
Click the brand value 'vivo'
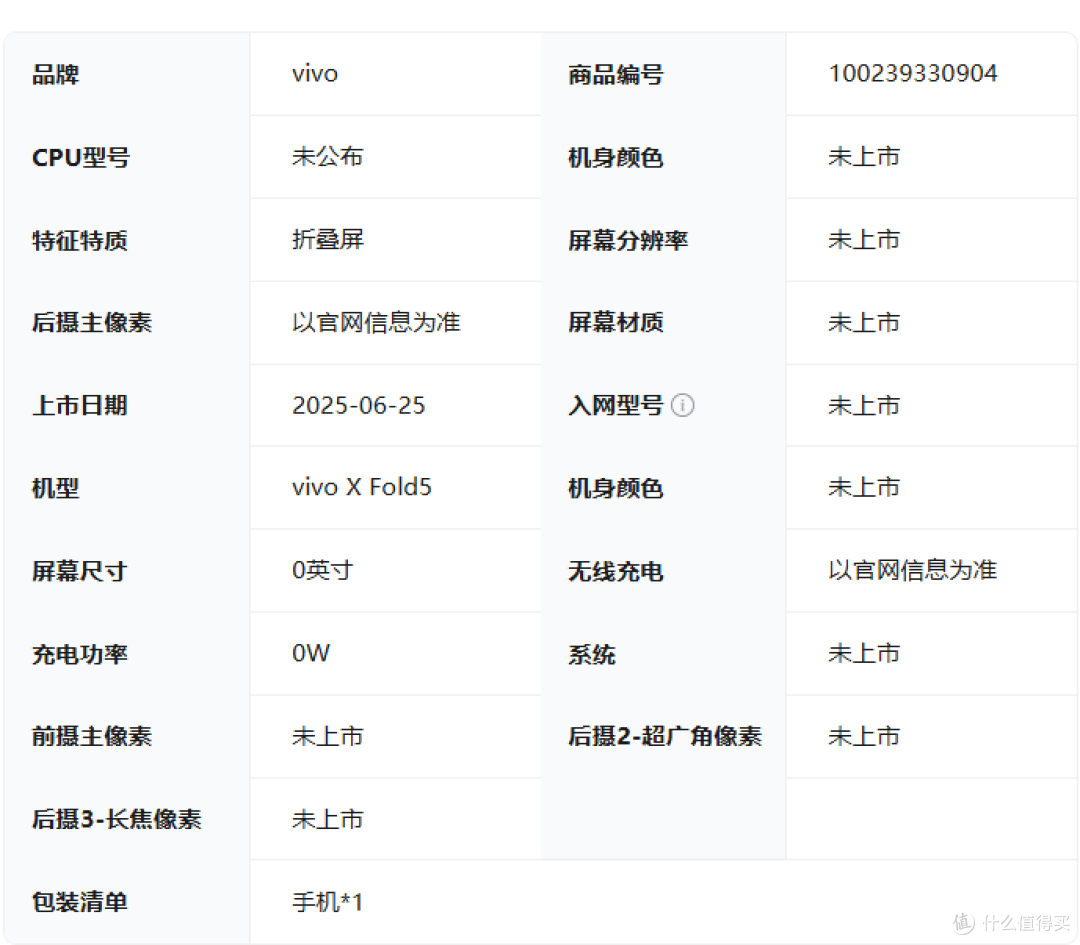click(315, 74)
